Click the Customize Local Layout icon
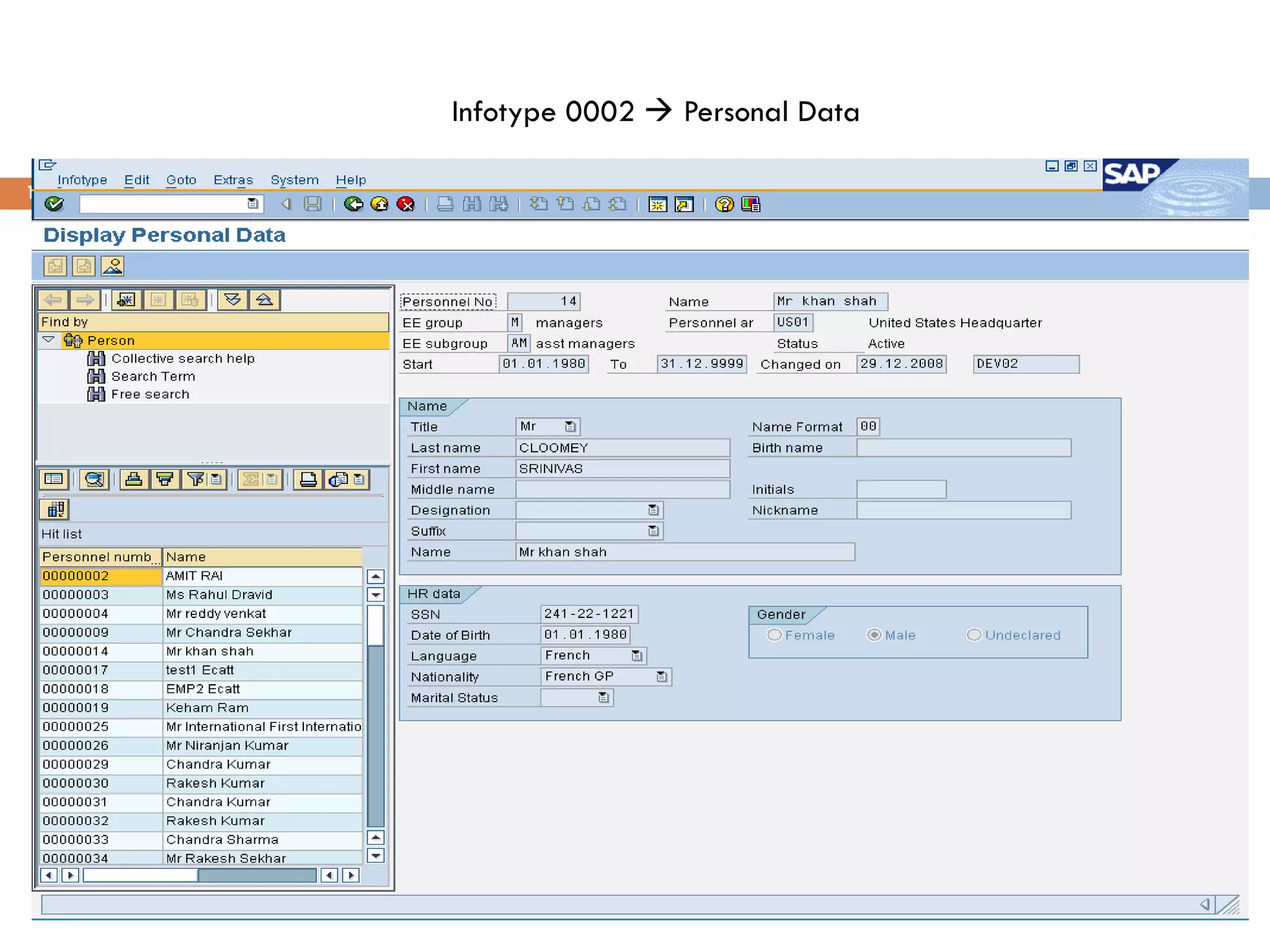Image resolution: width=1270 pixels, height=952 pixels. click(x=750, y=204)
